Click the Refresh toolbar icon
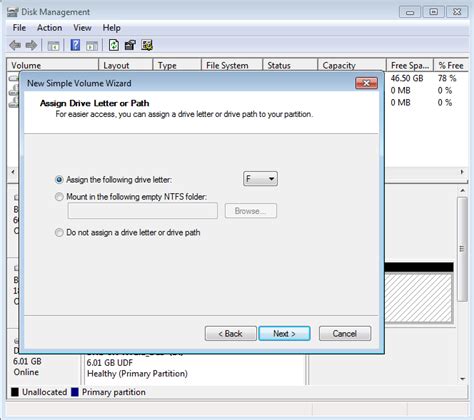The width and height of the screenshot is (474, 420). click(114, 45)
